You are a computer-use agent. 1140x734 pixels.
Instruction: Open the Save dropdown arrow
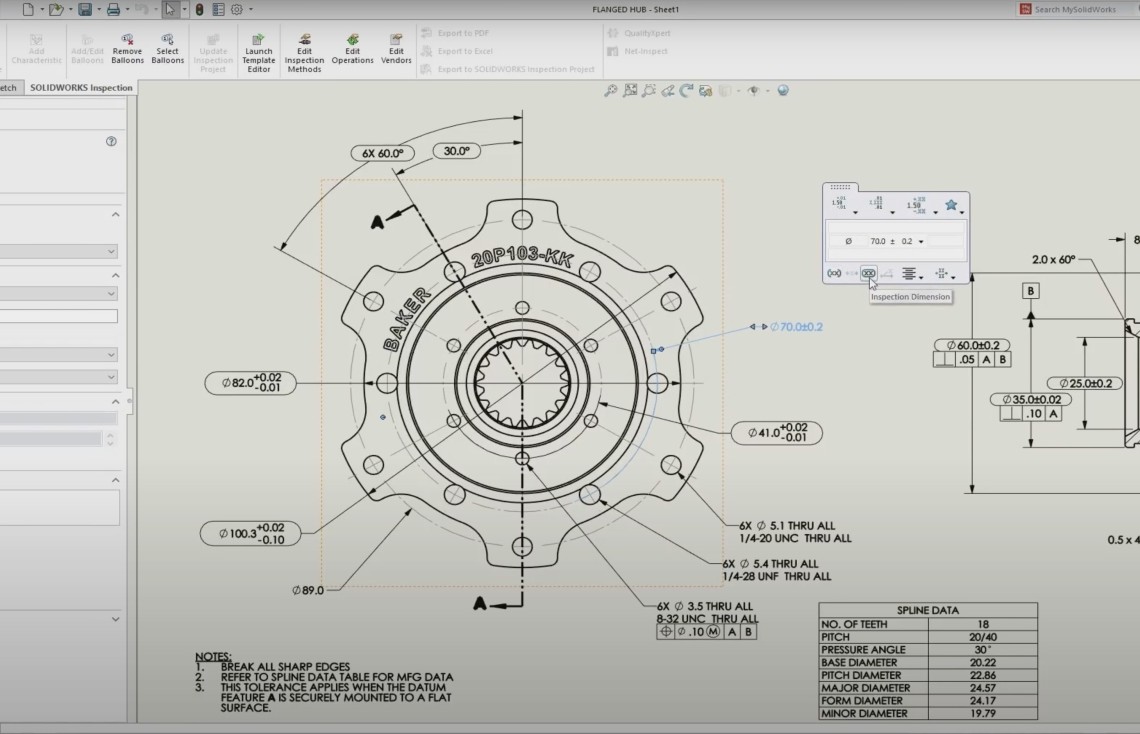click(99, 9)
